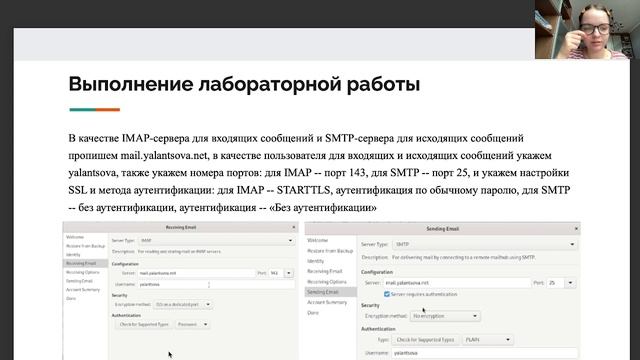This screenshot has width=640, height=360.
Task: Click Check for Supported Types in Sending Email
Action: [425, 340]
